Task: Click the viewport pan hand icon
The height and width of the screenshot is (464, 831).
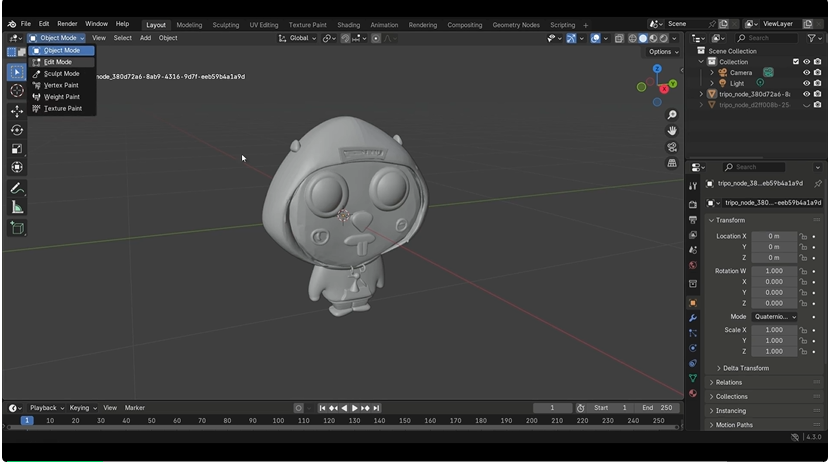Action: point(672,131)
